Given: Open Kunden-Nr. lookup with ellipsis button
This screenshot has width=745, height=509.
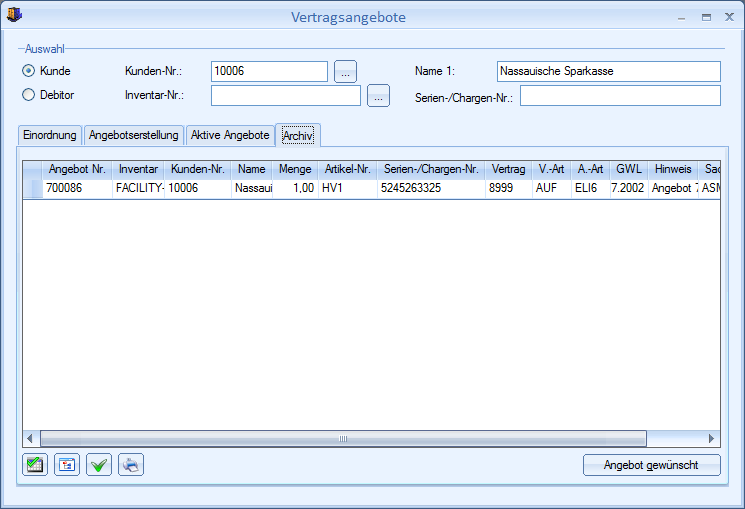Looking at the screenshot, I should point(345,71).
